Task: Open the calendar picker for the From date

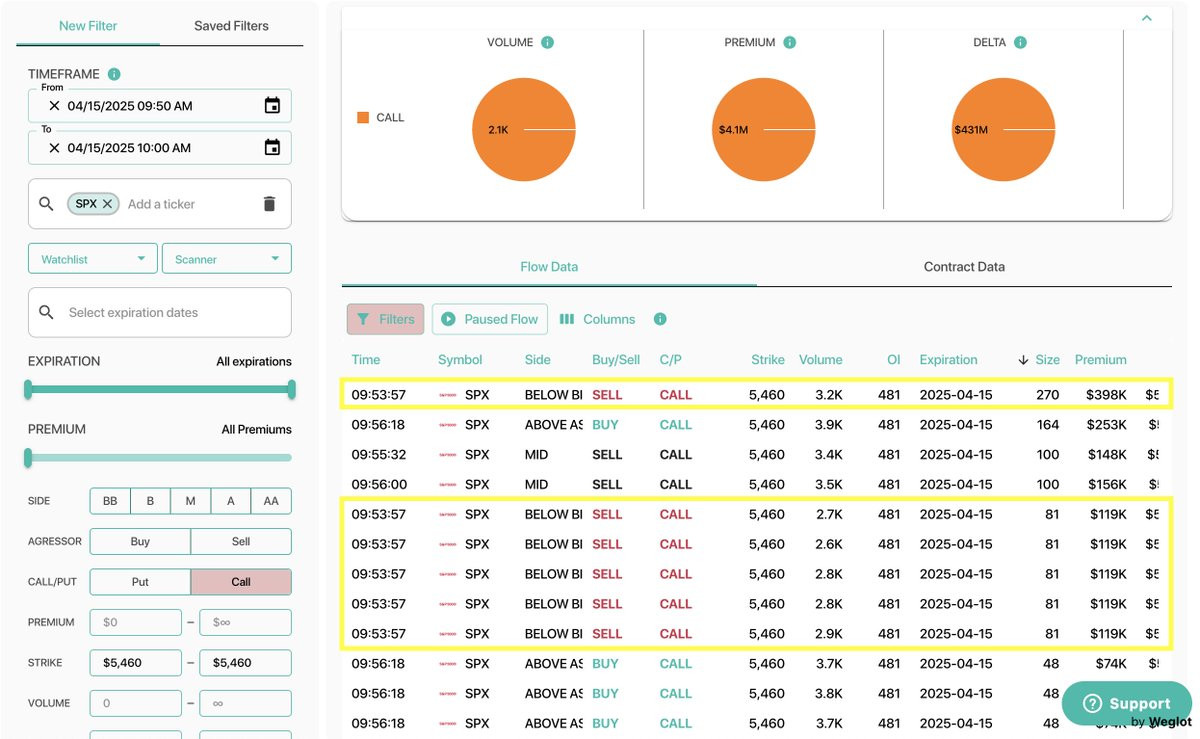Action: pyautogui.click(x=272, y=105)
